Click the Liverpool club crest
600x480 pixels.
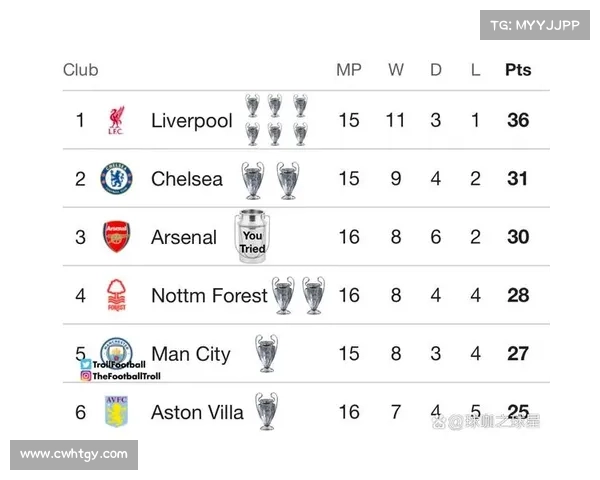[x=116, y=121]
